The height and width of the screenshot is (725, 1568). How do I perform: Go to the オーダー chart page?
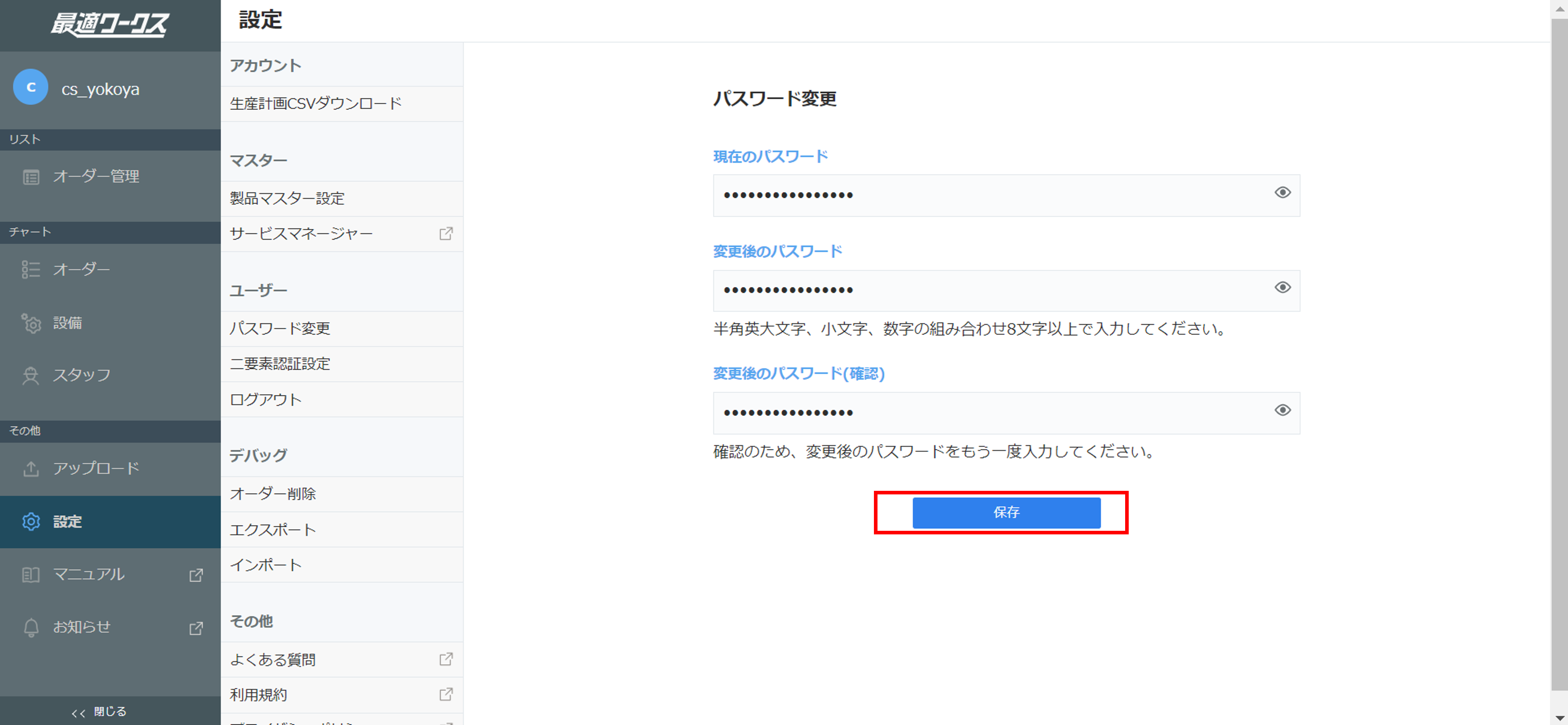pyautogui.click(x=110, y=270)
